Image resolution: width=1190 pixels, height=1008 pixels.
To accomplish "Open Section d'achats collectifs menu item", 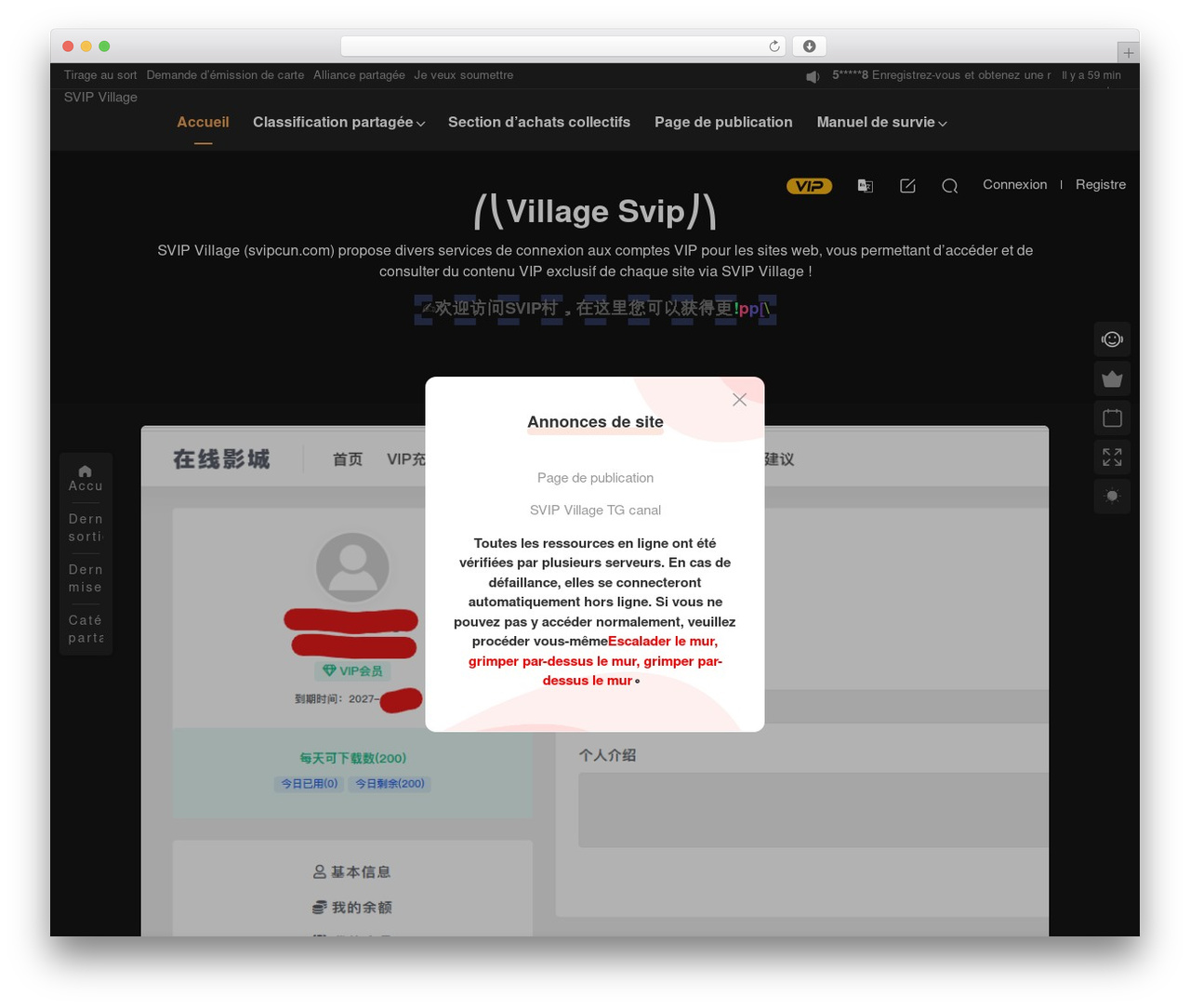I will [x=539, y=123].
